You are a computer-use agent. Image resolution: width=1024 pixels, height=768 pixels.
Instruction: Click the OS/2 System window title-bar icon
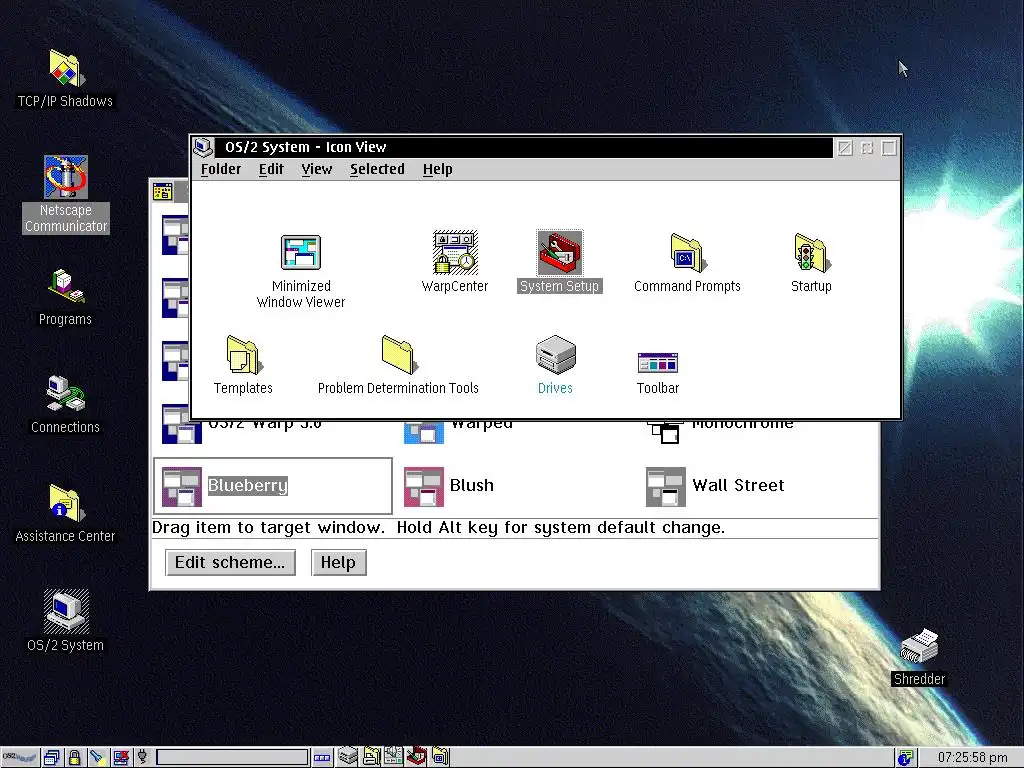click(x=203, y=148)
